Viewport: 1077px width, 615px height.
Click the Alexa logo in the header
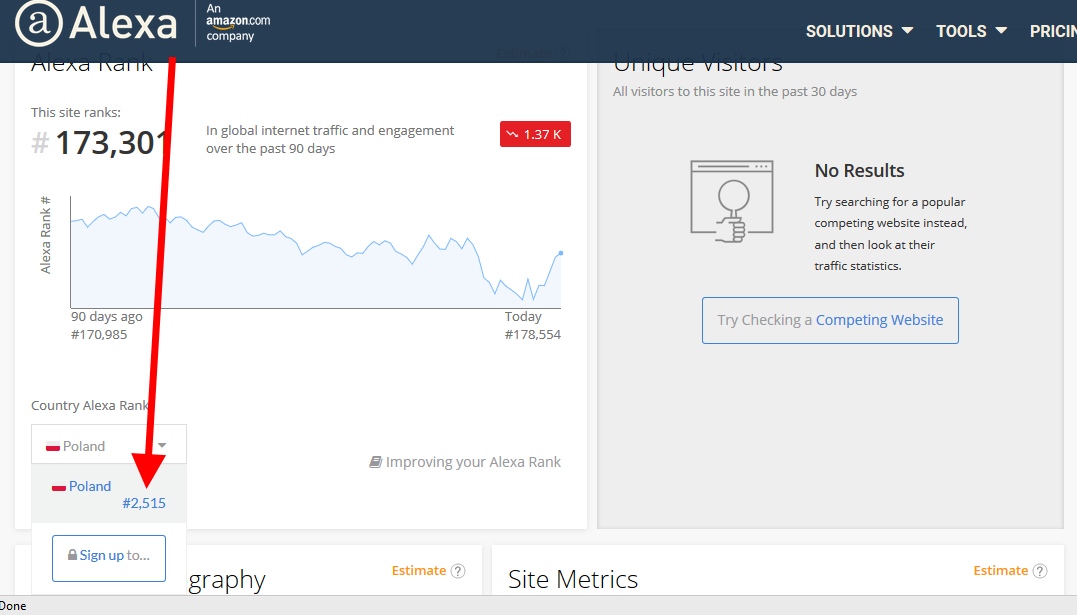click(x=96, y=23)
